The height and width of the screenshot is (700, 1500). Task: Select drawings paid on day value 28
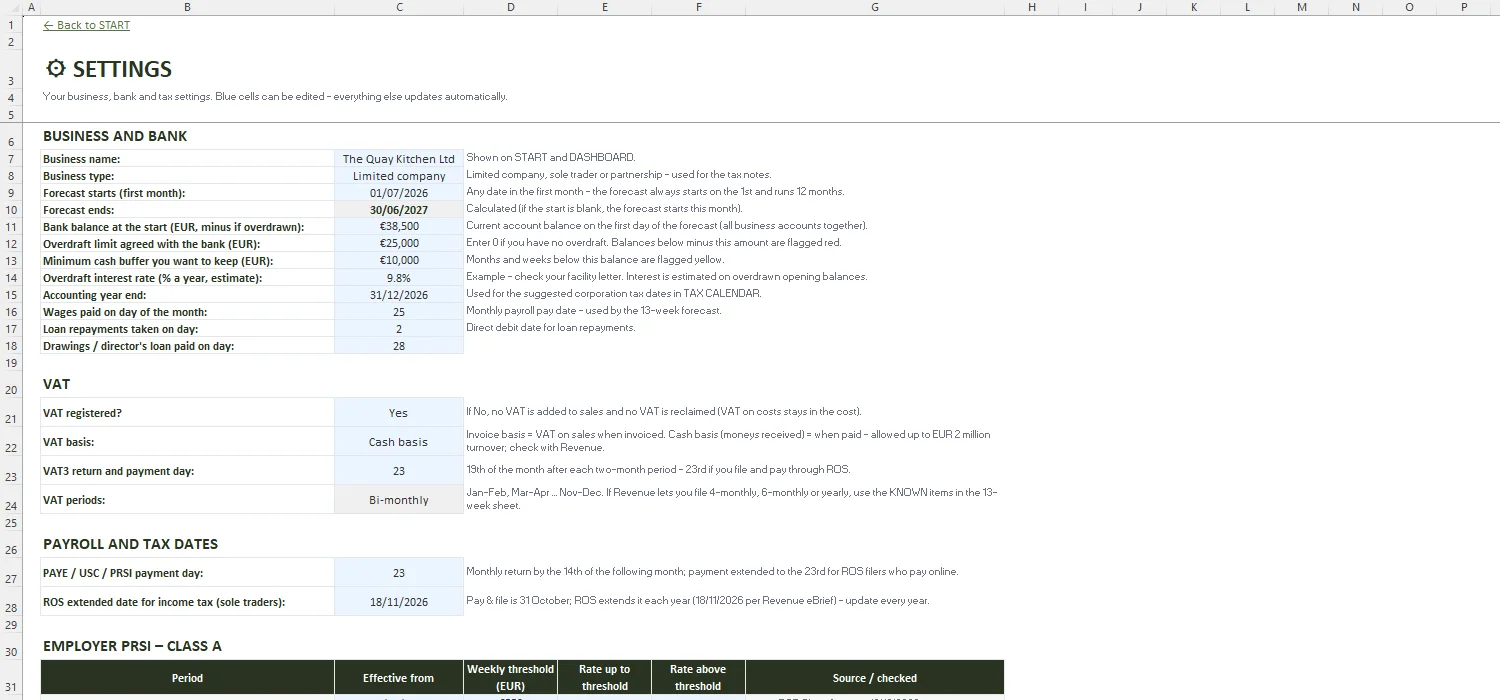(x=399, y=346)
